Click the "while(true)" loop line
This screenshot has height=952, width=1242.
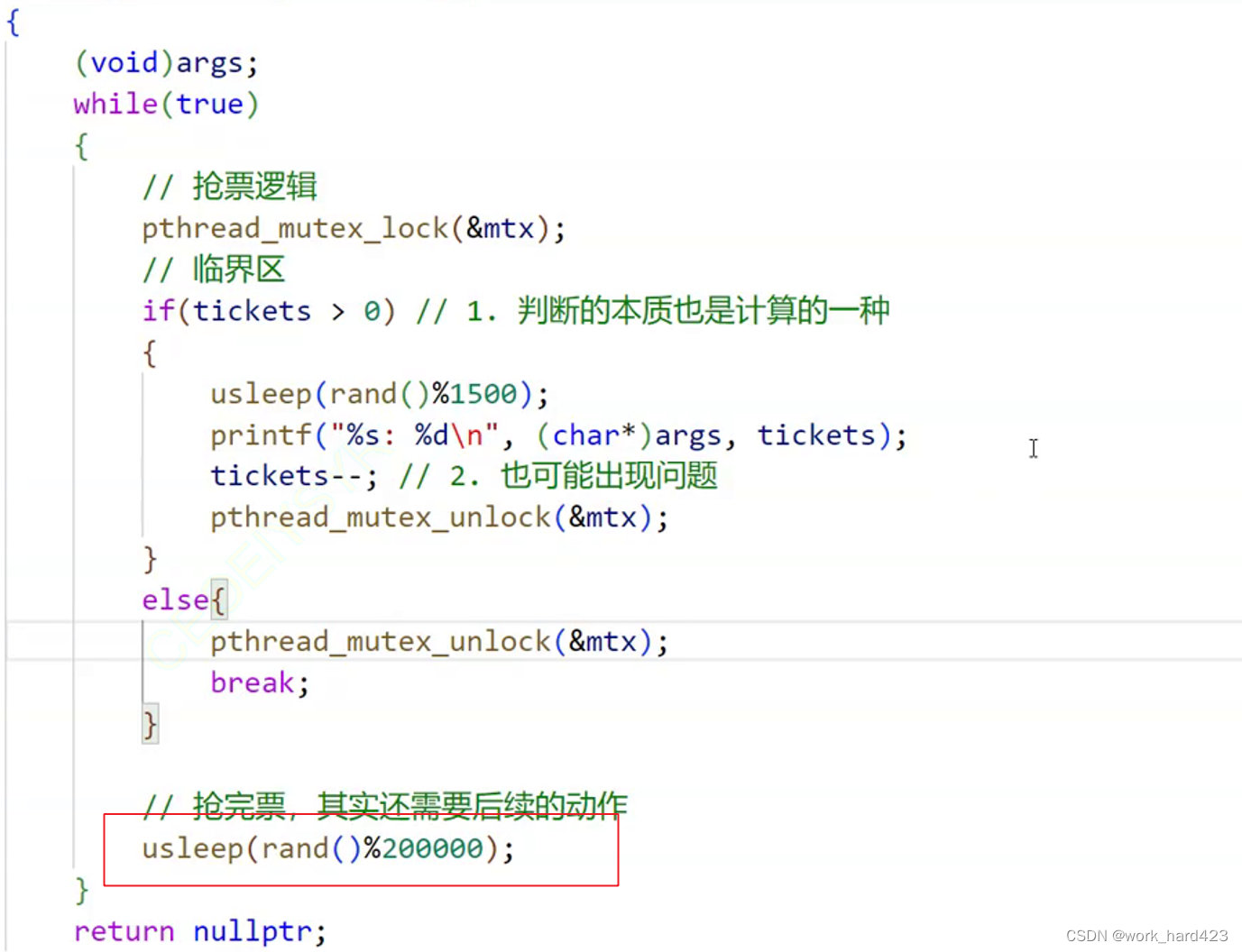click(166, 105)
